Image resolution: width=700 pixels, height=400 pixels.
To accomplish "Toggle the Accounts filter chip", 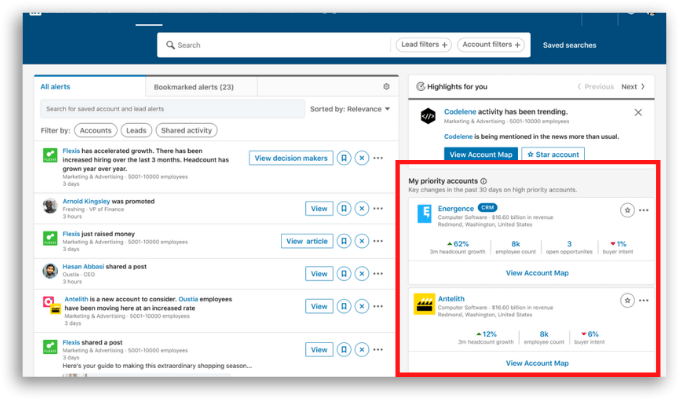I will click(96, 130).
